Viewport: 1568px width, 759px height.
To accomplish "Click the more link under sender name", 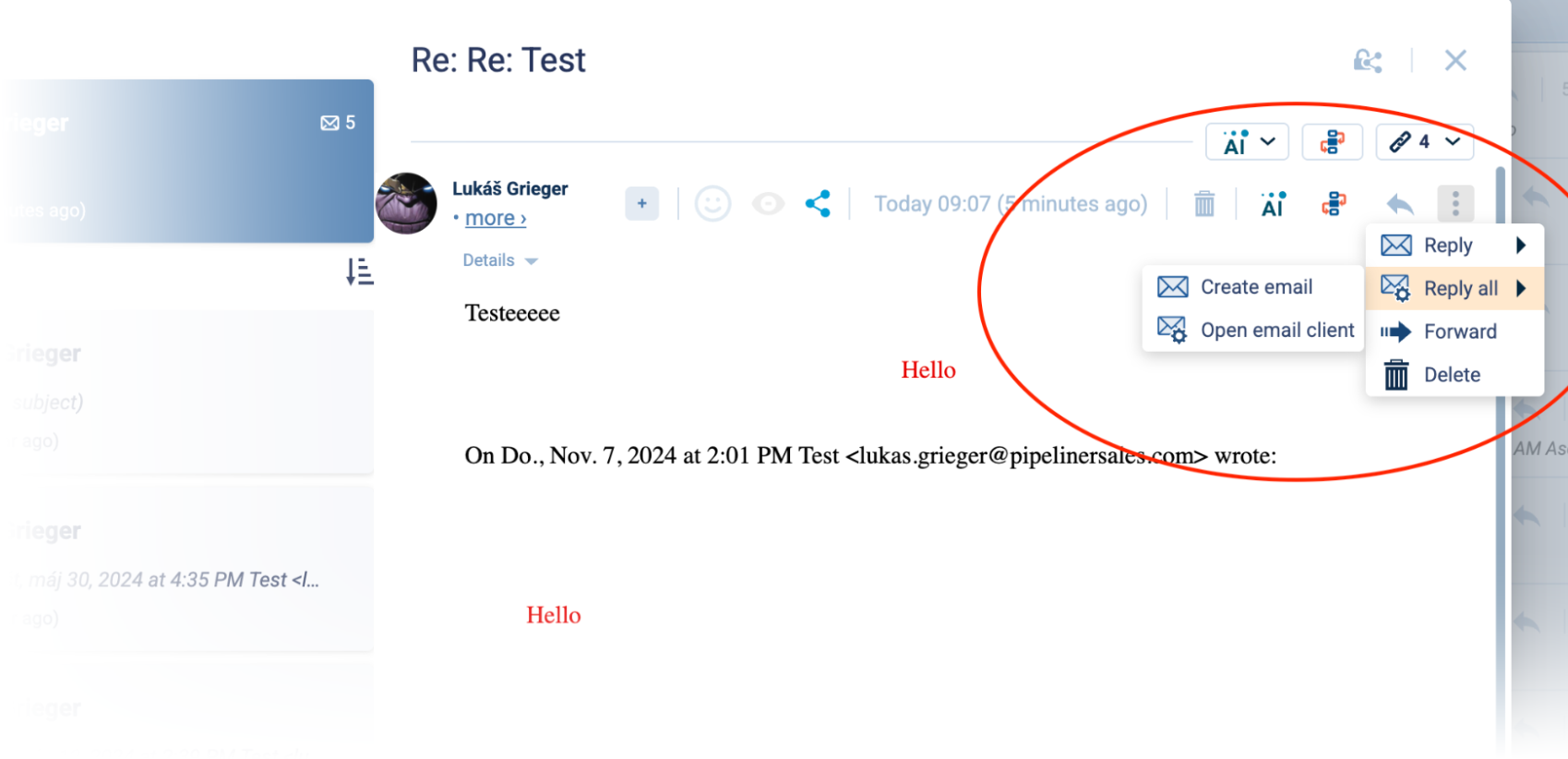I will click(496, 219).
